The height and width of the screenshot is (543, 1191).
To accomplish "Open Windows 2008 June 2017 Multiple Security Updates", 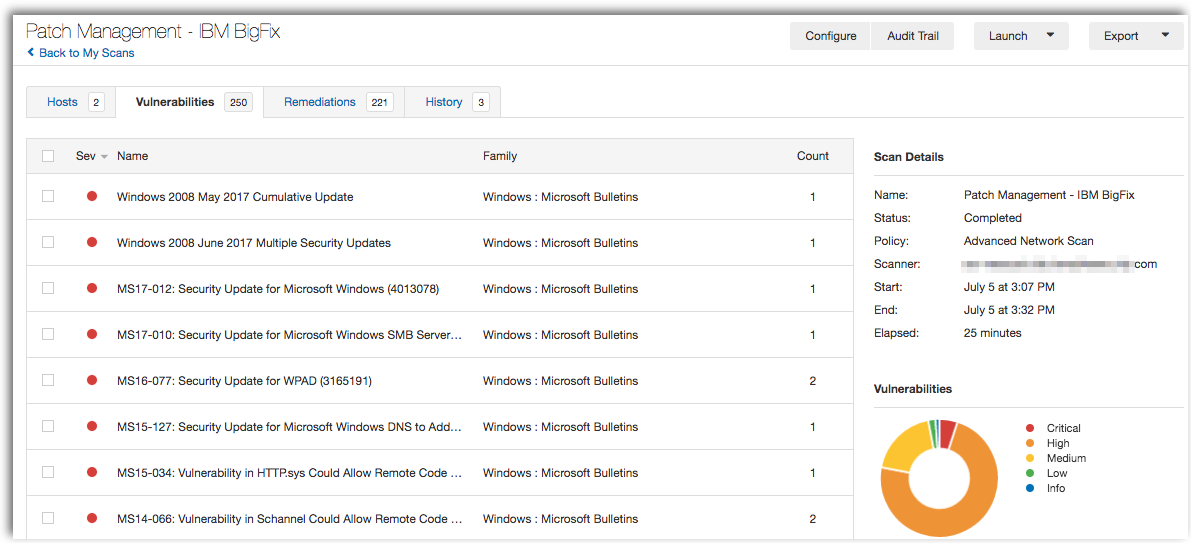I will pos(254,243).
